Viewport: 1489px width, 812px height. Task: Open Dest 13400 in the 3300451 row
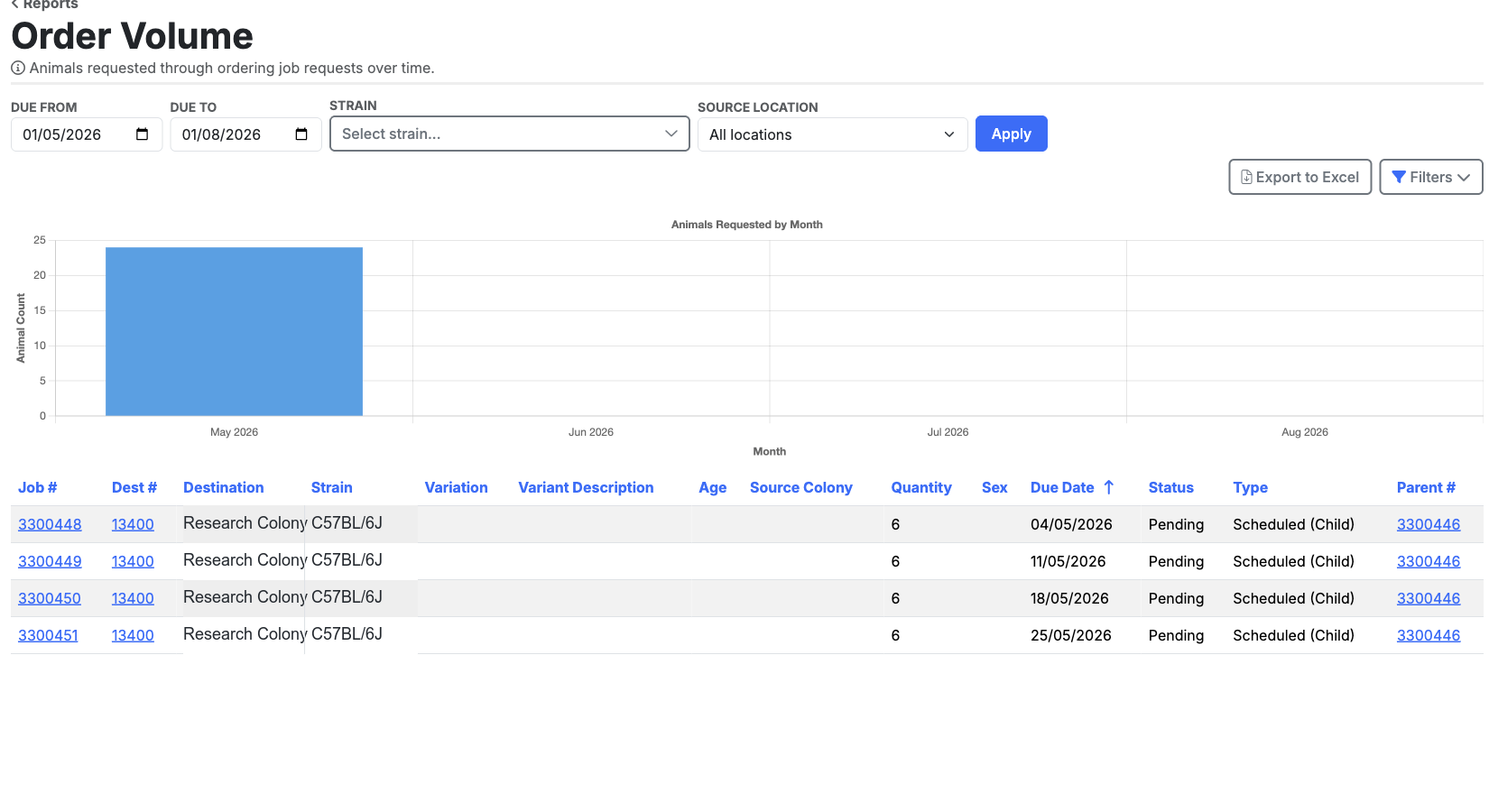point(133,635)
